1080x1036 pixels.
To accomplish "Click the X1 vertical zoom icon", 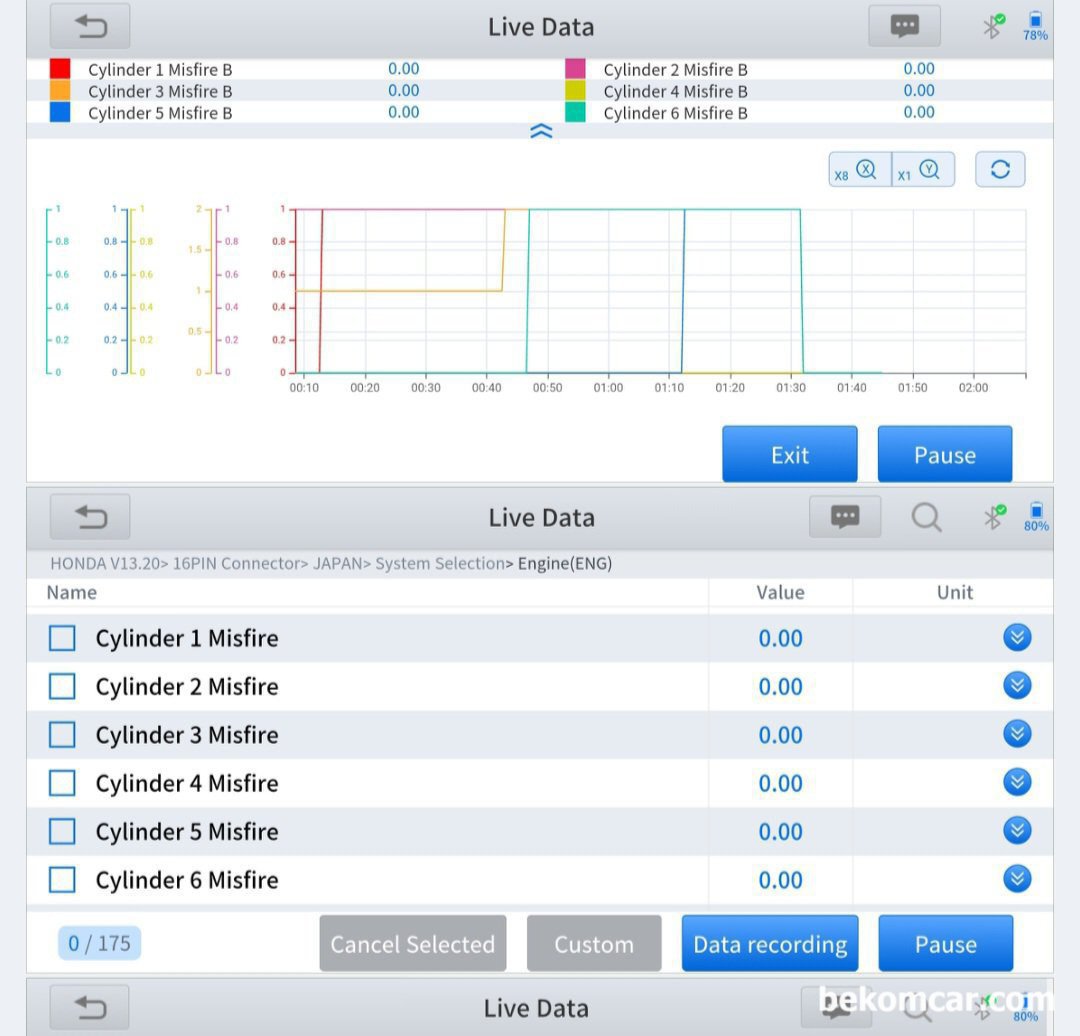I will [922, 170].
